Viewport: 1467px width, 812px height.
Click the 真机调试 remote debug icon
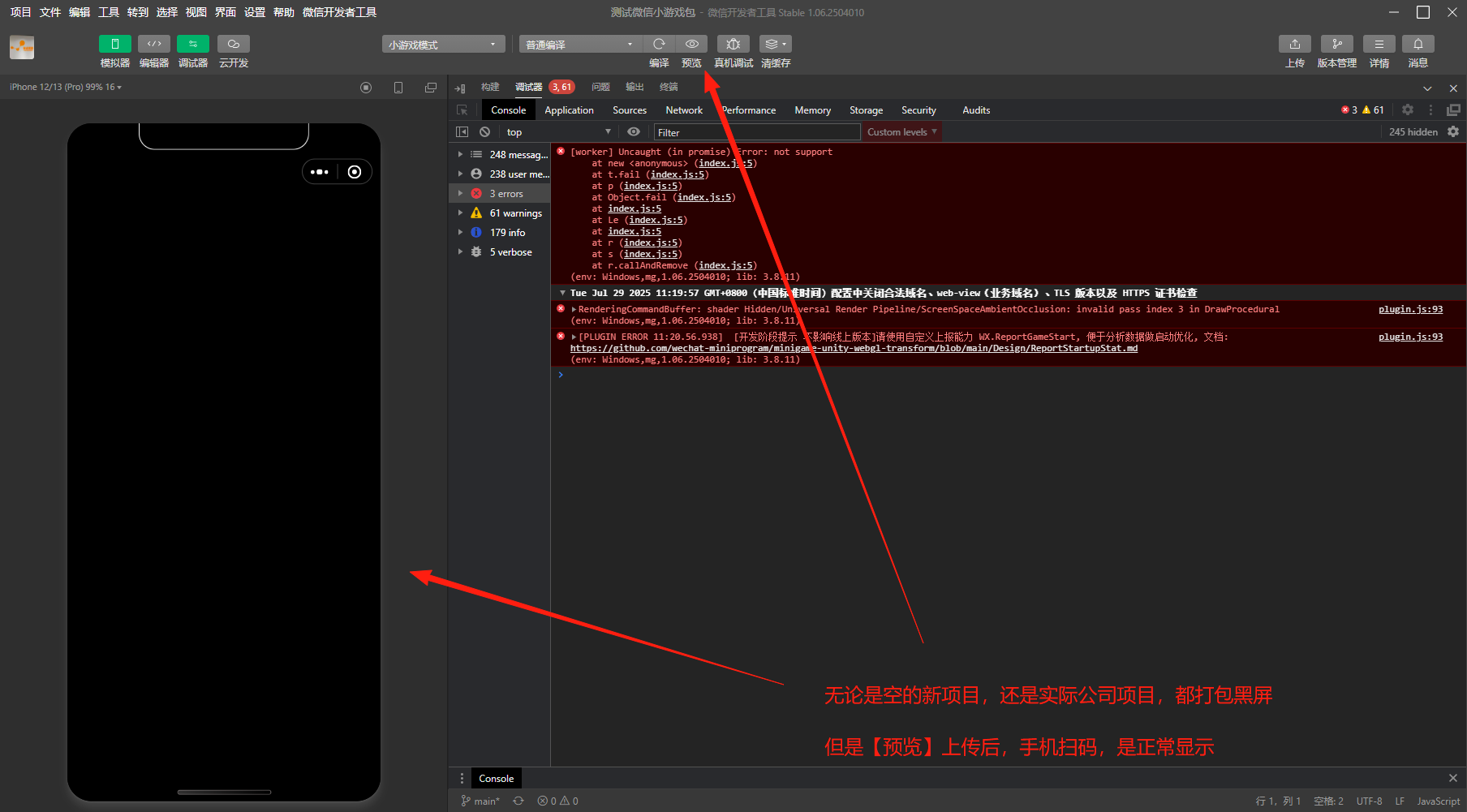point(733,44)
